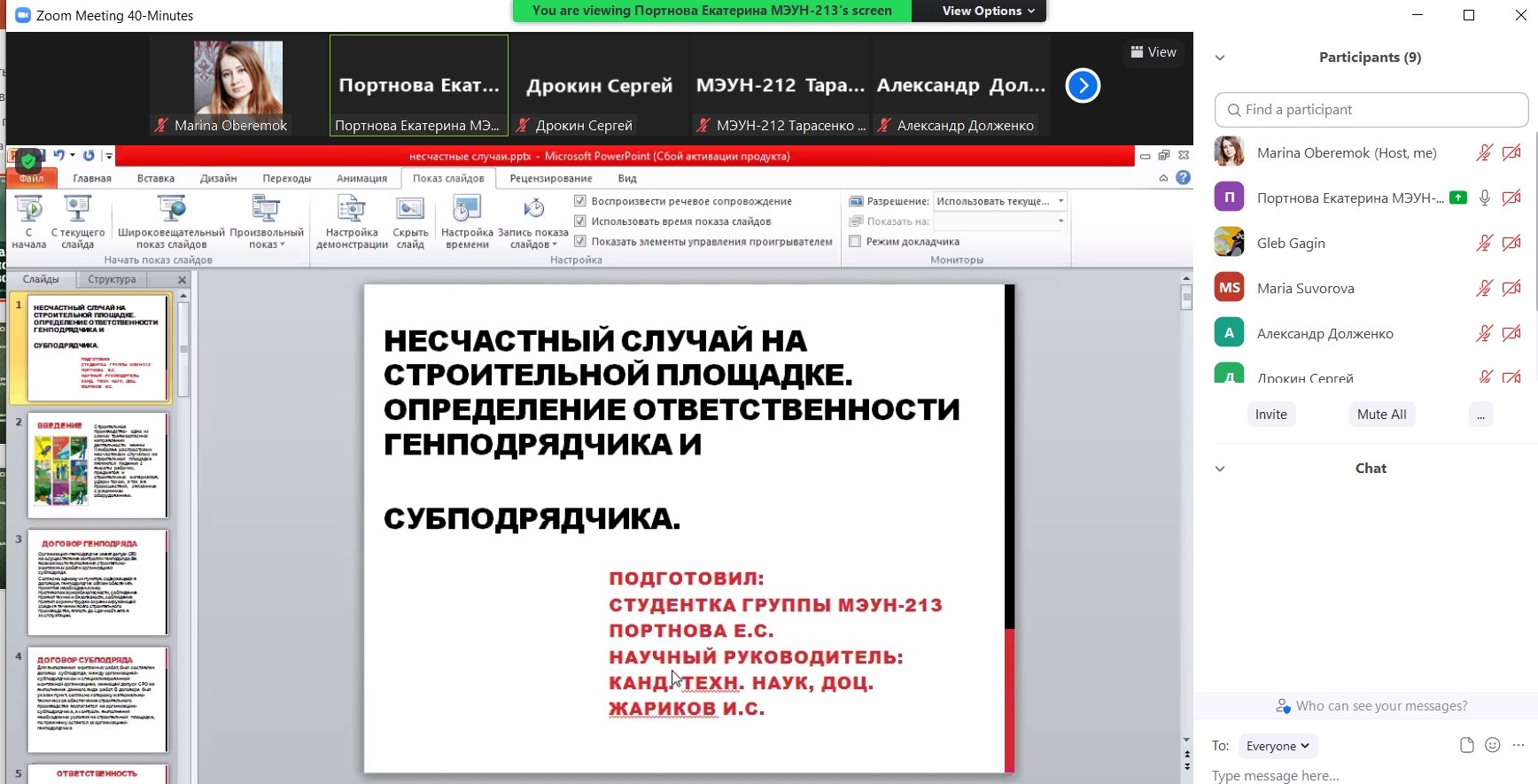Click undo arrow in PowerPoint toolbar

(x=58, y=156)
